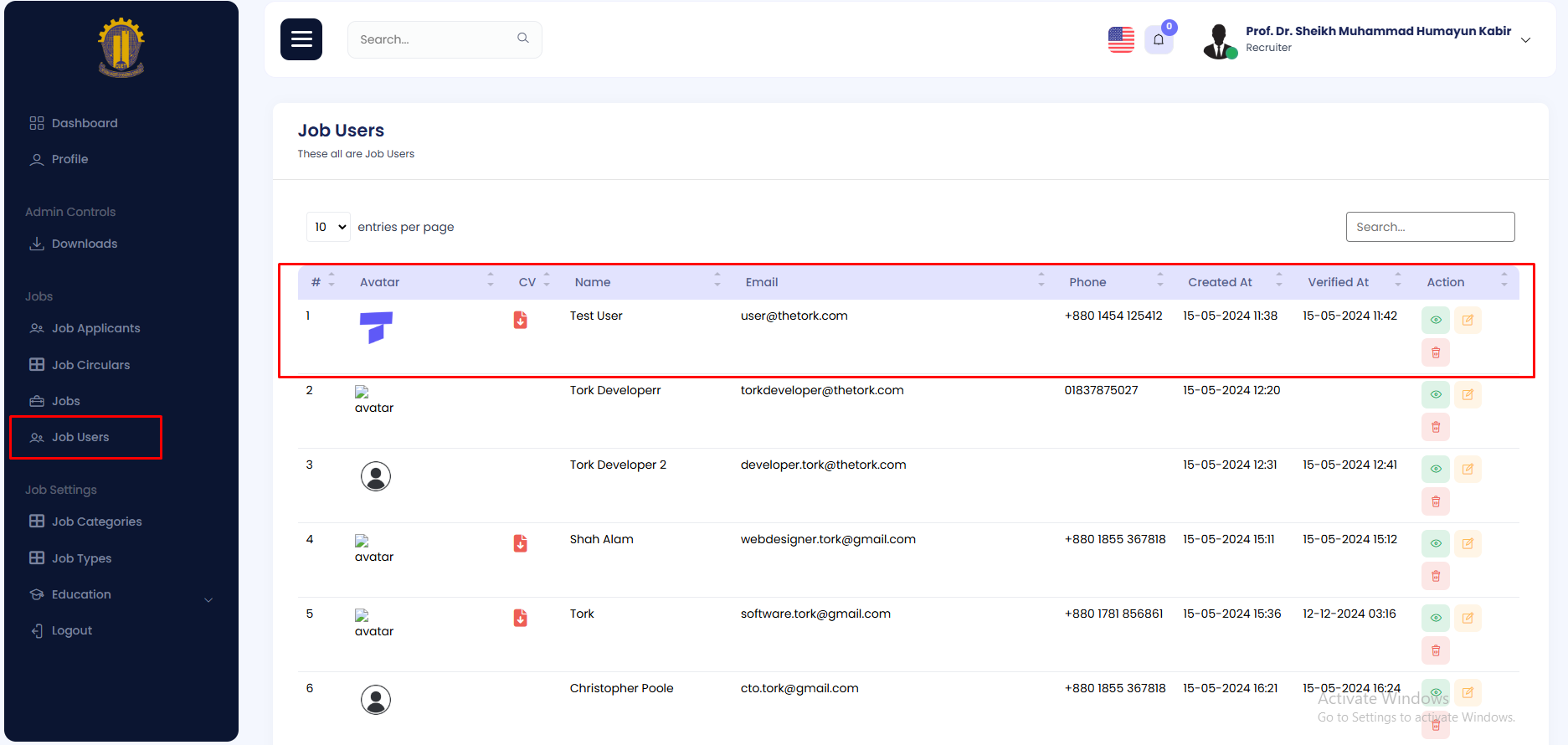Open the Downloads admin link
Viewport: 1568px width, 745px height.
point(84,244)
